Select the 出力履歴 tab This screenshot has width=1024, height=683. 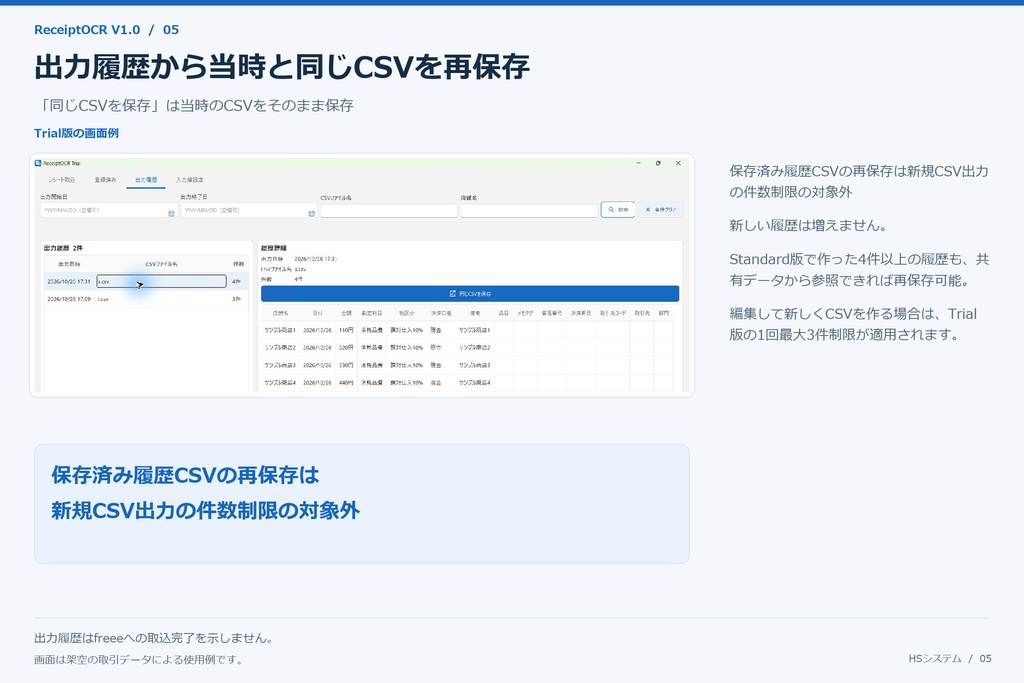tap(146, 180)
